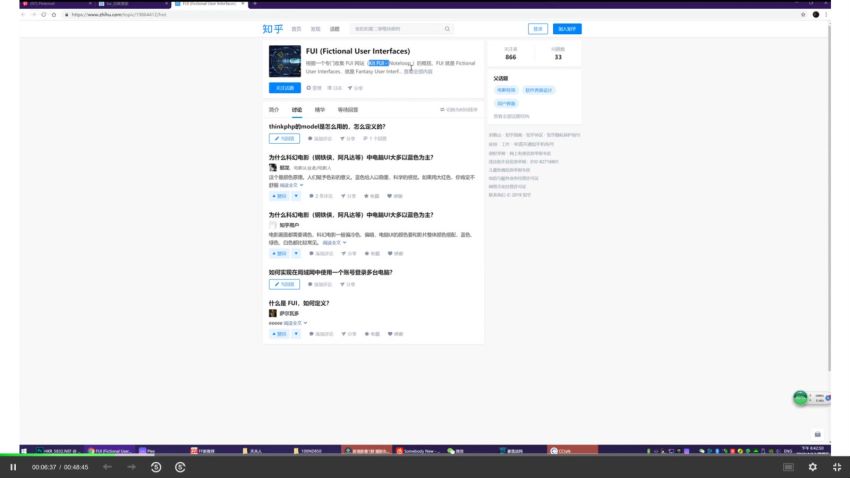The width and height of the screenshot is (850, 478).
Task: Upvote the 什么是 FUI answer
Action: point(280,334)
